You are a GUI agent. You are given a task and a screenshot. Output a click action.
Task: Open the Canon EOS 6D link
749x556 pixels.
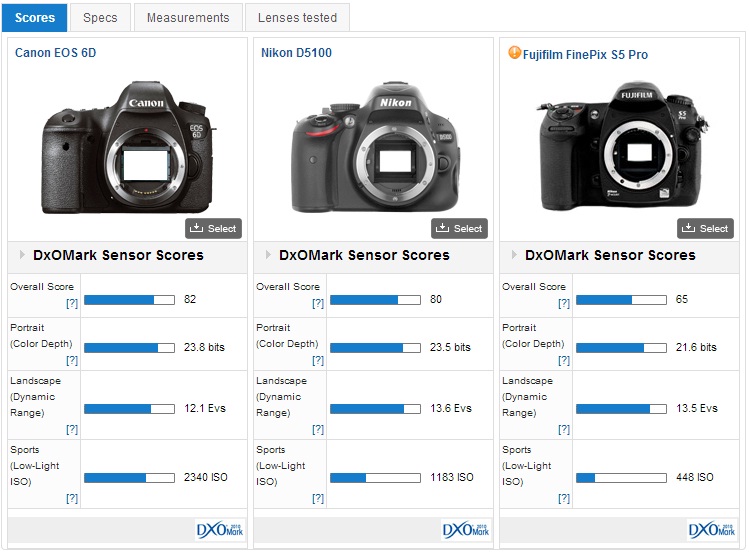coord(55,53)
